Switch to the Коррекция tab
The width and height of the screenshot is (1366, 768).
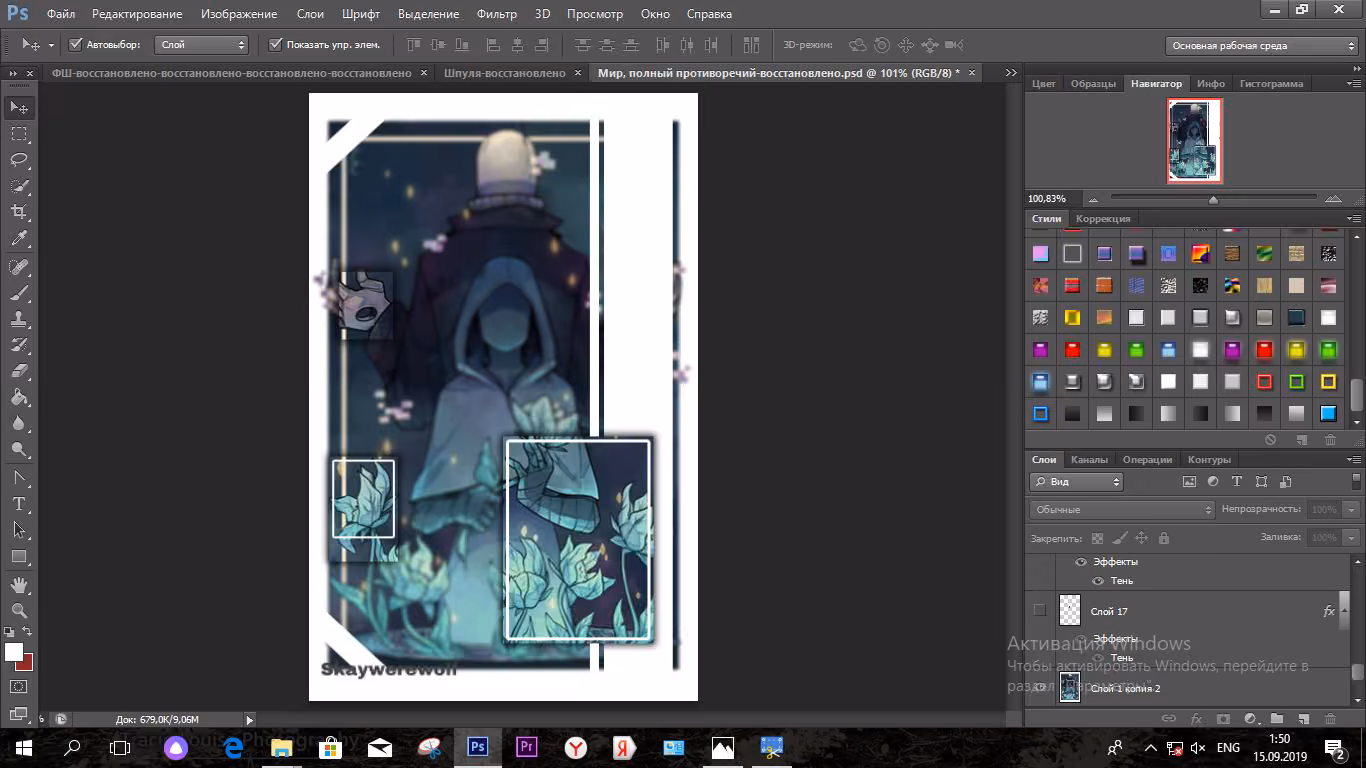pyautogui.click(x=1103, y=219)
